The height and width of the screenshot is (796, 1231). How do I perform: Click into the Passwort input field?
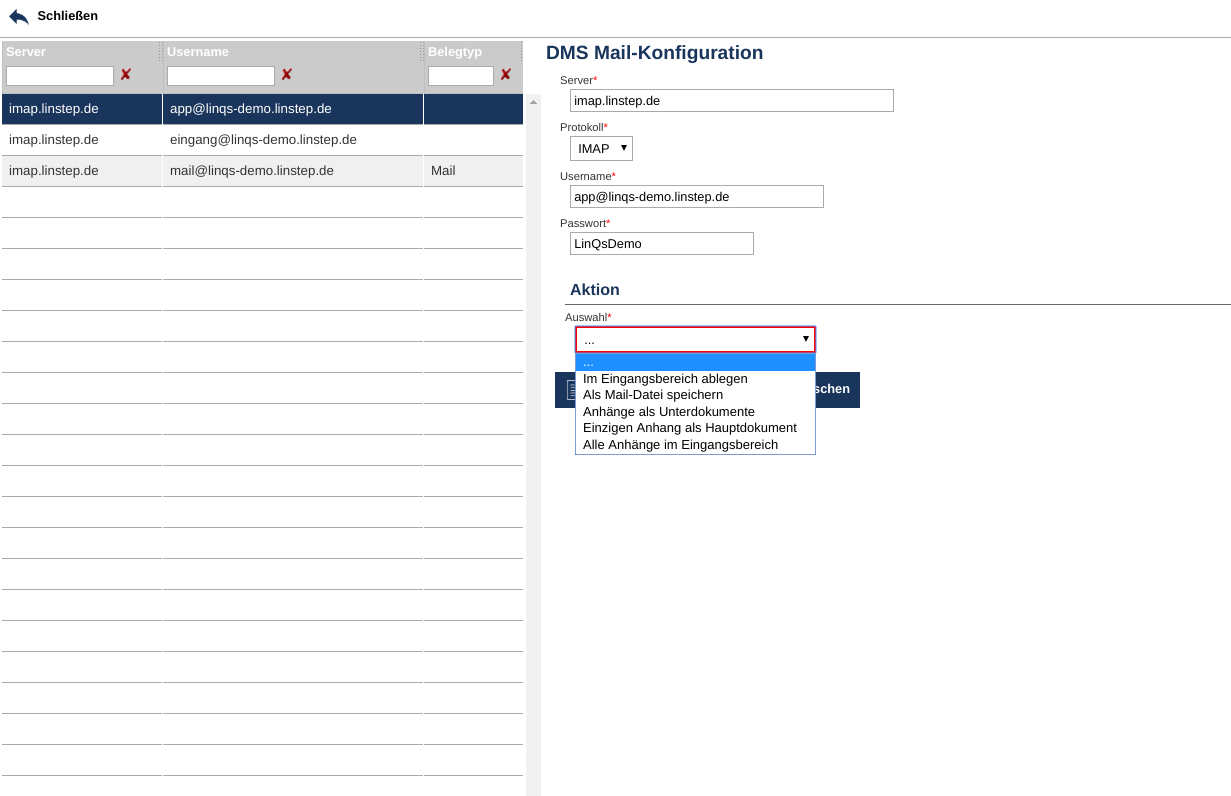click(x=661, y=244)
